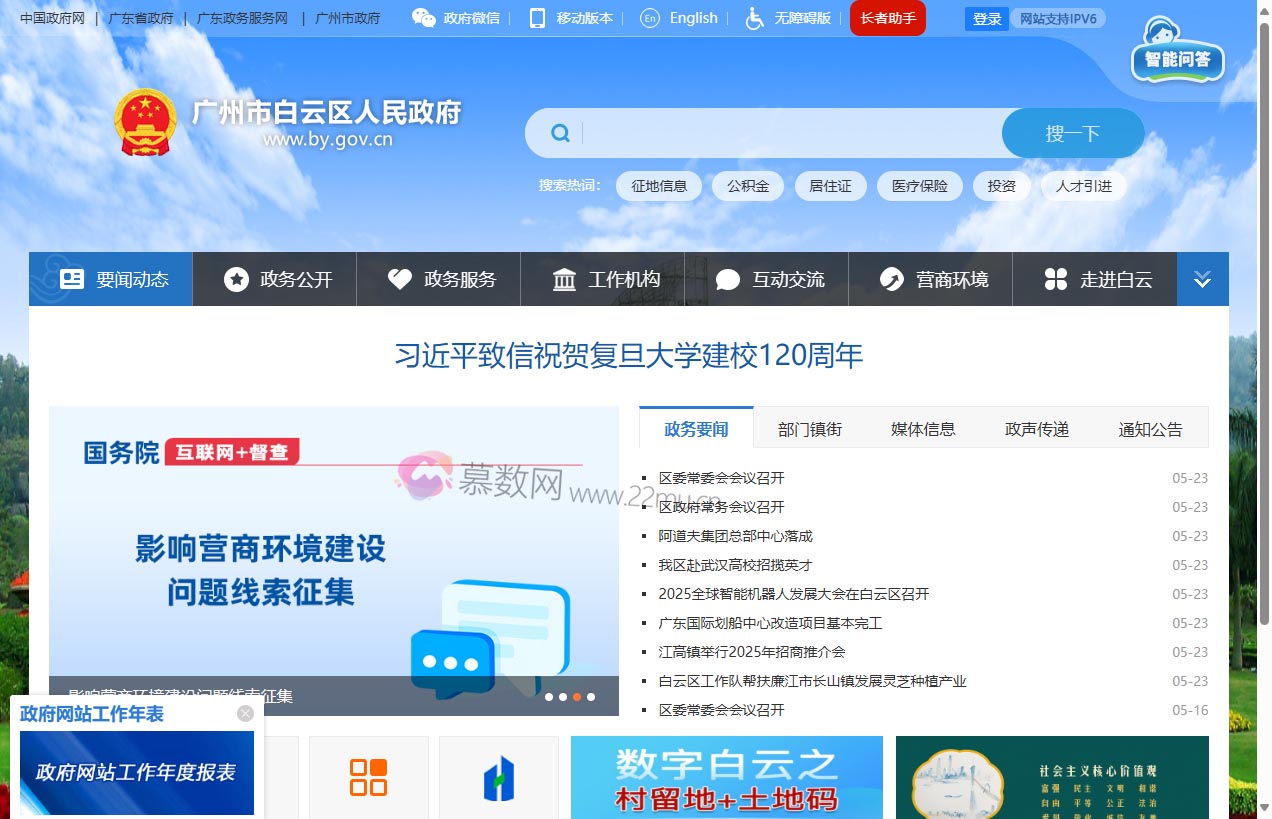Image resolution: width=1272 pixels, height=819 pixels.
Task: Click the magnifying glass search icon
Action: (560, 132)
